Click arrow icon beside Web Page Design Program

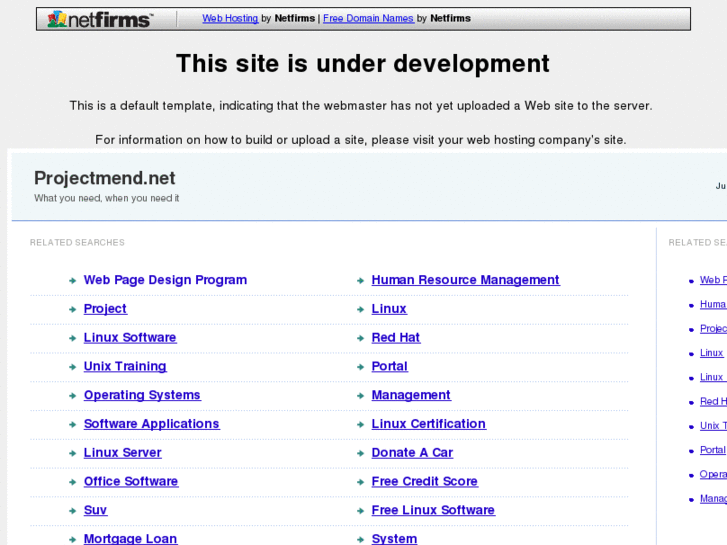pyautogui.click(x=72, y=281)
